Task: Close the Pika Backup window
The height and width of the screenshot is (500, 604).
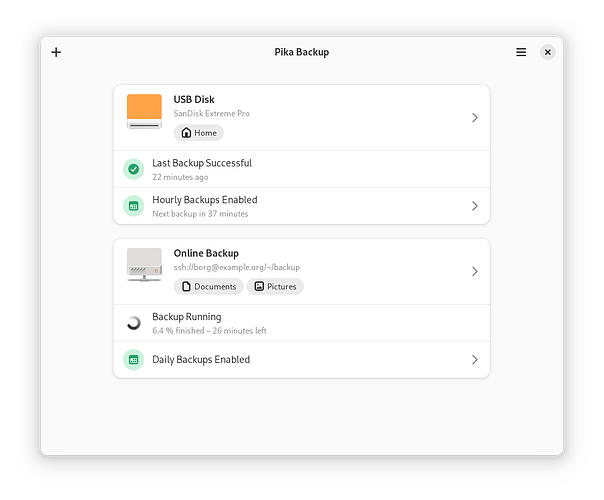Action: (547, 53)
